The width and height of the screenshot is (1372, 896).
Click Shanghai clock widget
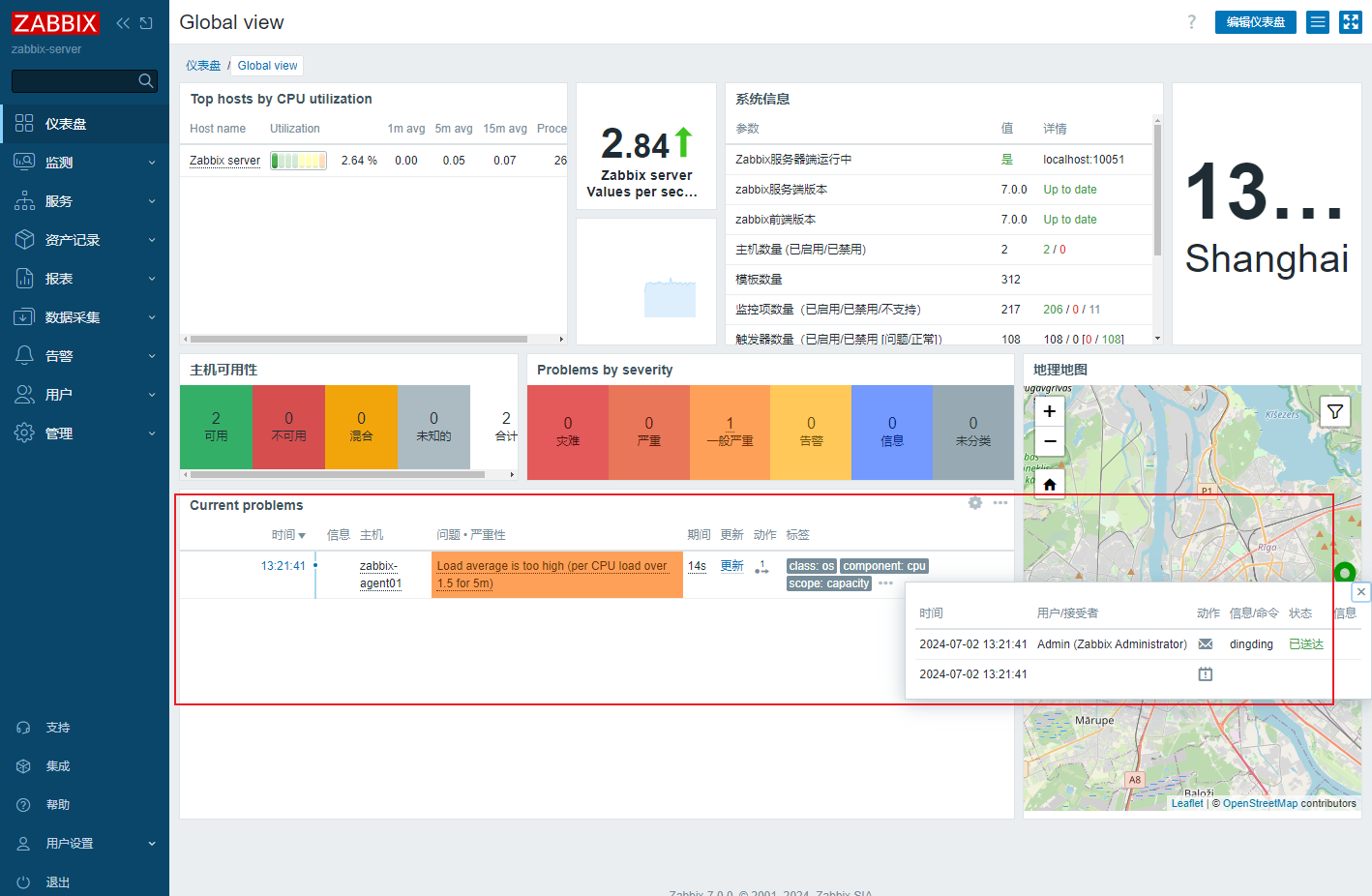(x=1267, y=214)
